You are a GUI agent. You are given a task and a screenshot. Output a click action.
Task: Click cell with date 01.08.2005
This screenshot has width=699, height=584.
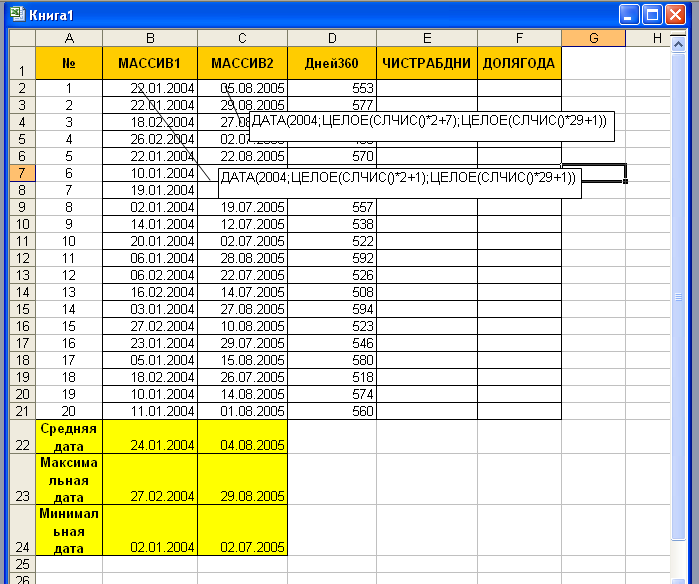click(243, 411)
